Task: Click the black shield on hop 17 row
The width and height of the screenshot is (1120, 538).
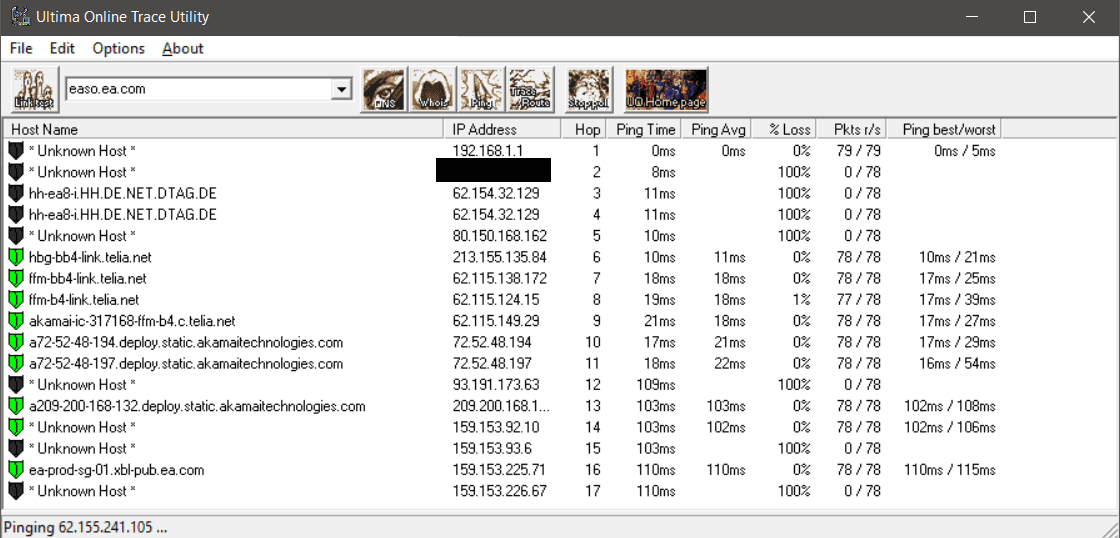Action: click(16, 492)
